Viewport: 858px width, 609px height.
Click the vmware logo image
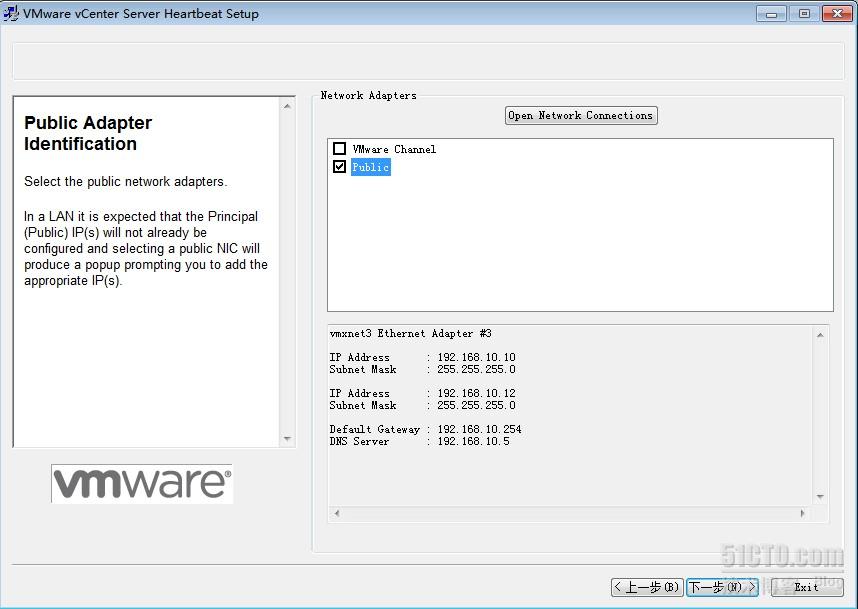click(x=142, y=484)
